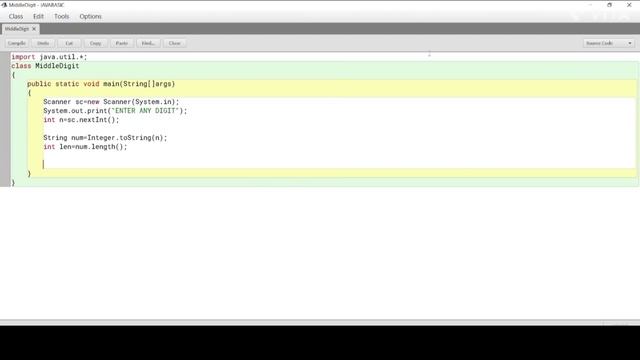Click the 'int len=num.length();' line
The width and height of the screenshot is (640, 360).
pyautogui.click(x=85, y=147)
